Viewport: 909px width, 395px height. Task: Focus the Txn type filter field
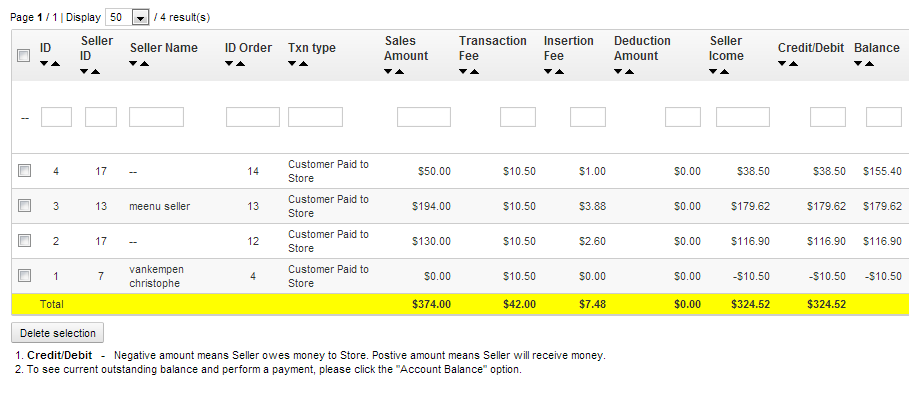pyautogui.click(x=315, y=117)
